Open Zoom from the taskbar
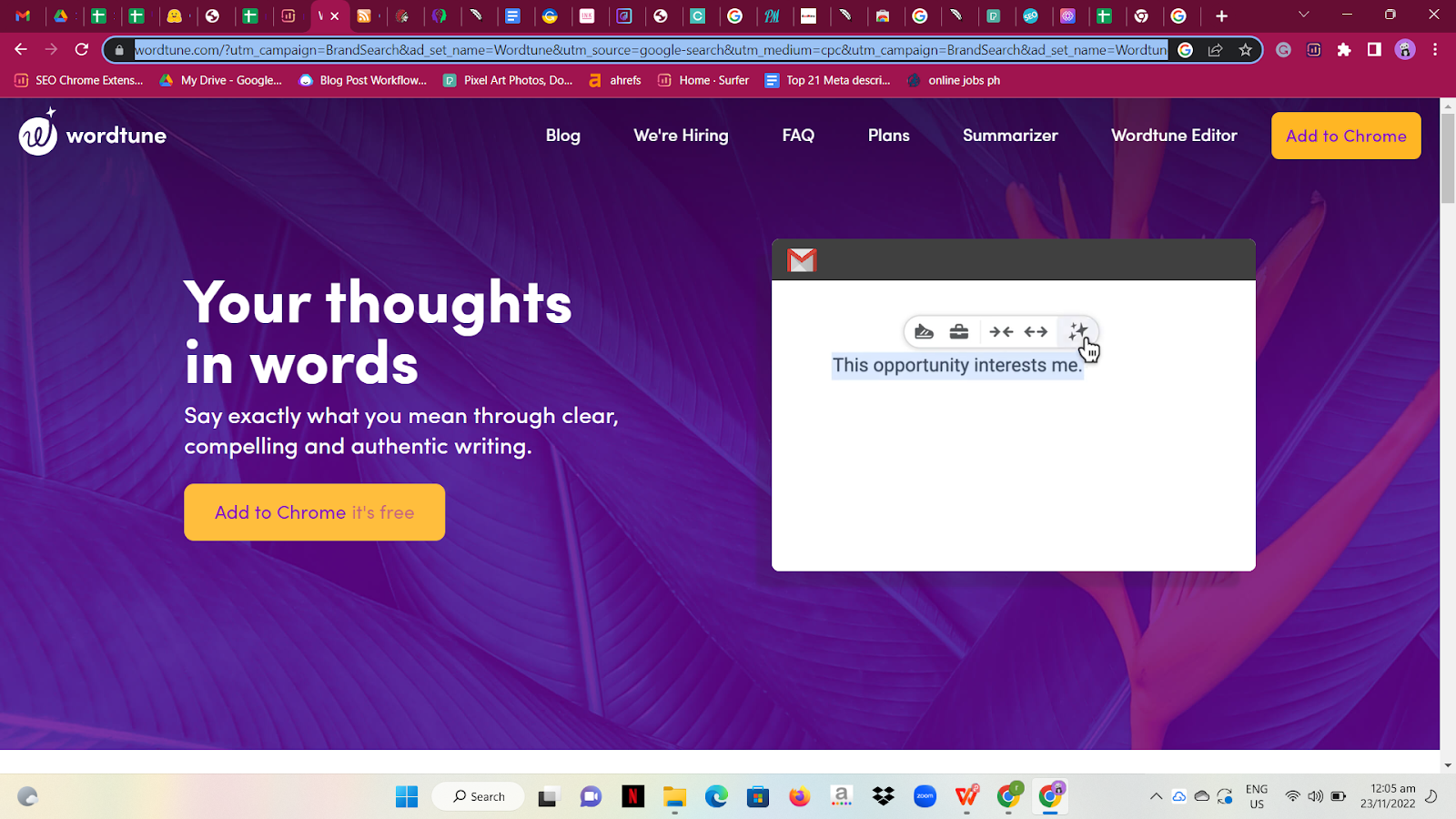 click(925, 797)
